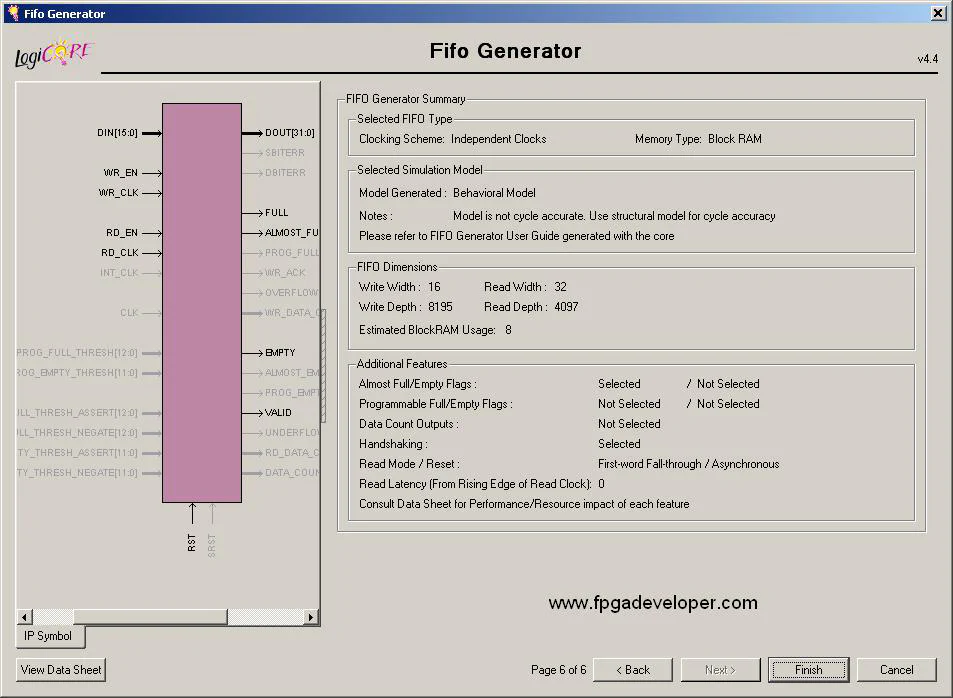Click the DIN[15:0] input port arrow
The height and width of the screenshot is (698, 953).
tap(151, 133)
